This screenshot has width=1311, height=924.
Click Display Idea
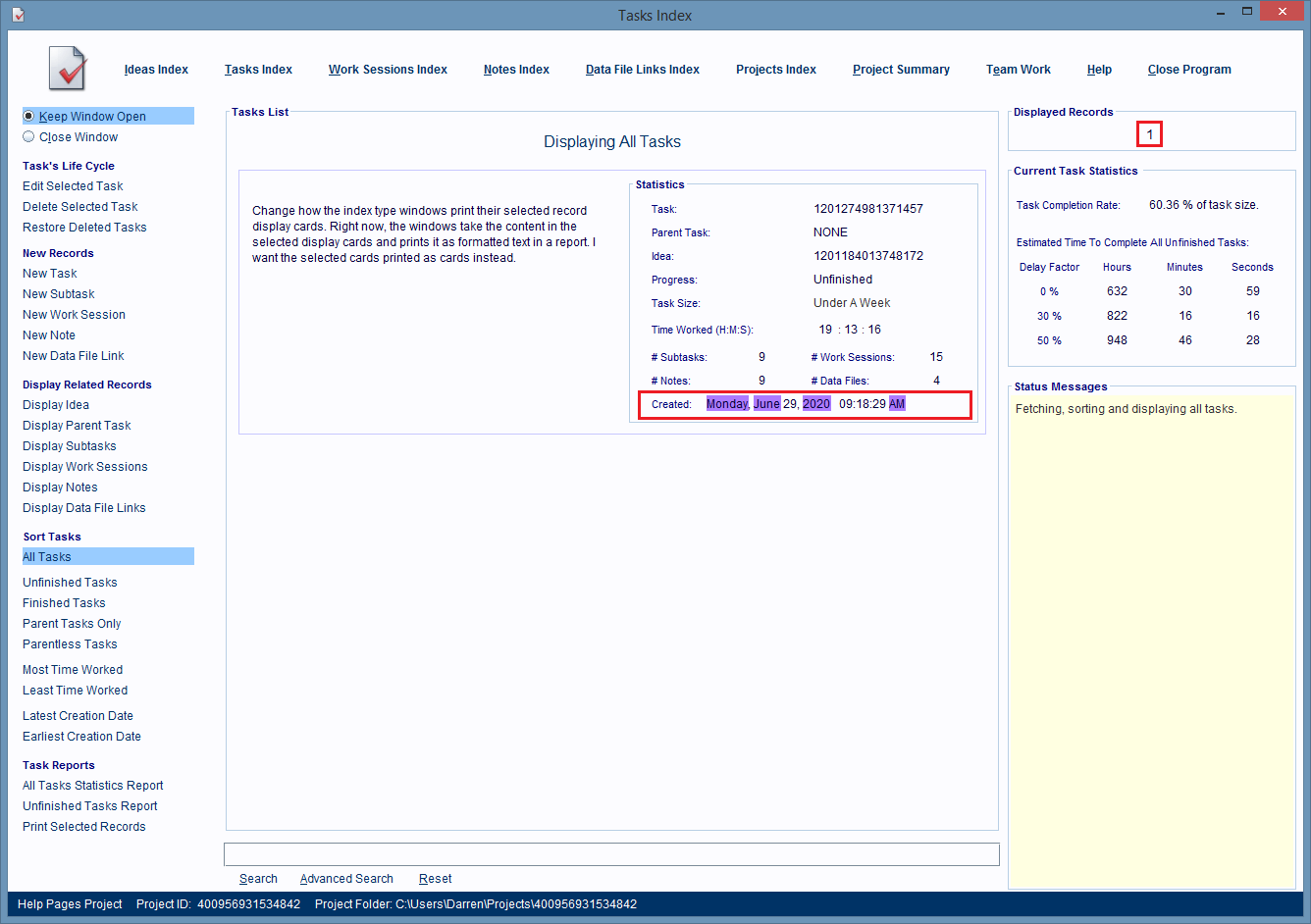[56, 405]
